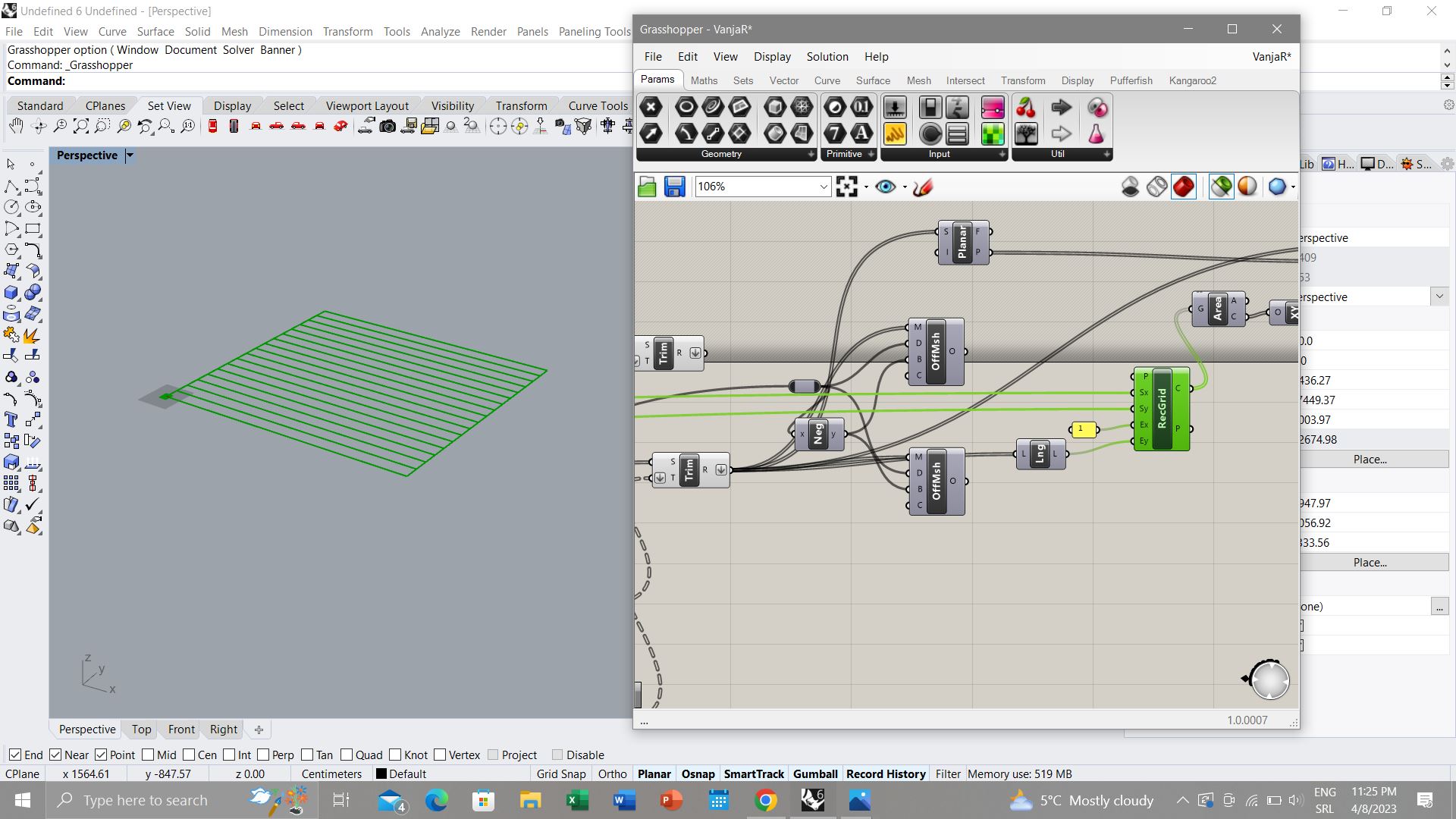
Task: Open the Zoom Extents dropdown arrow in Grasshopper
Action: [866, 187]
